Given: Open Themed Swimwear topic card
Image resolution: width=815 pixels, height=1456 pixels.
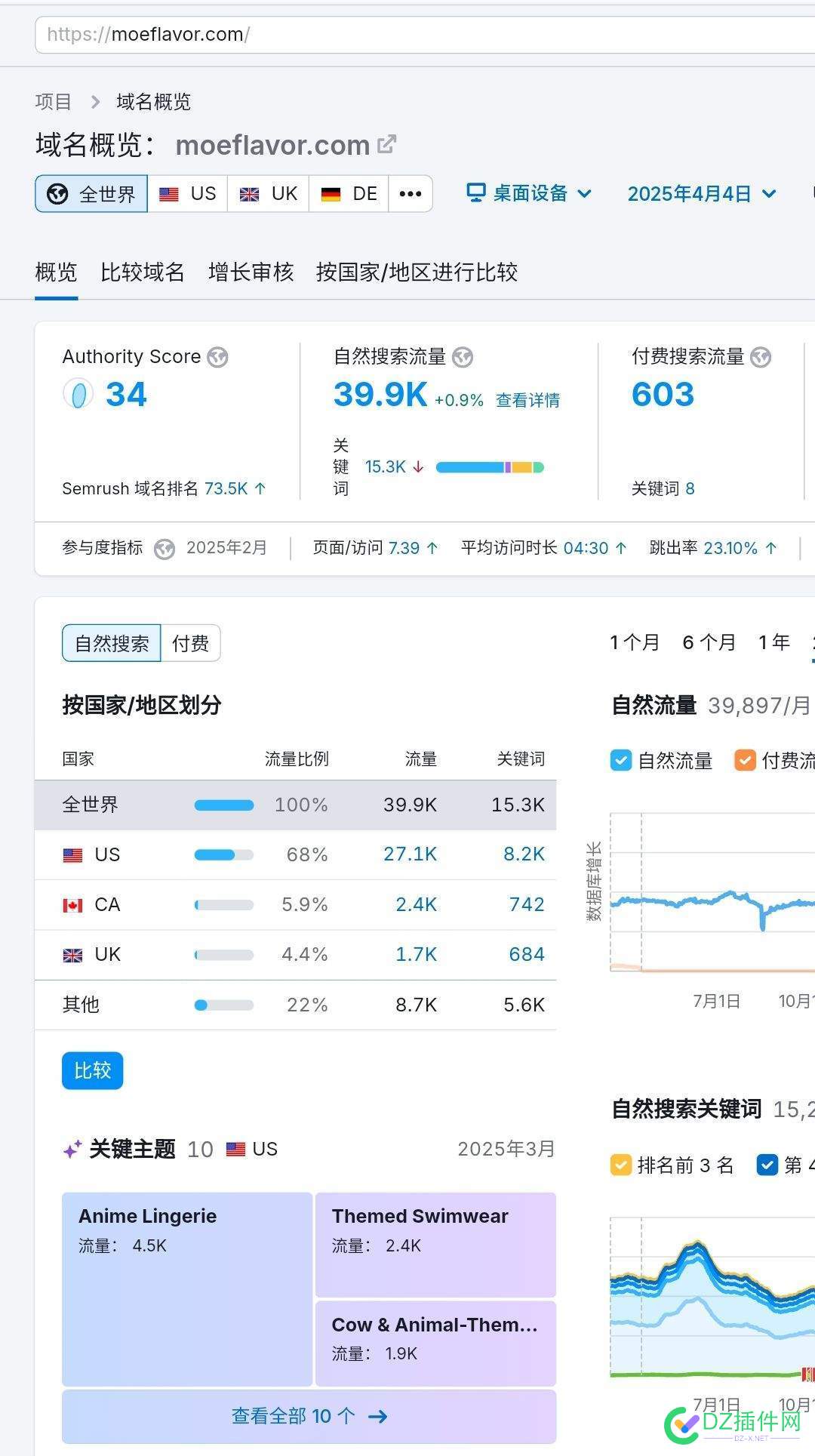Looking at the screenshot, I should point(435,1245).
